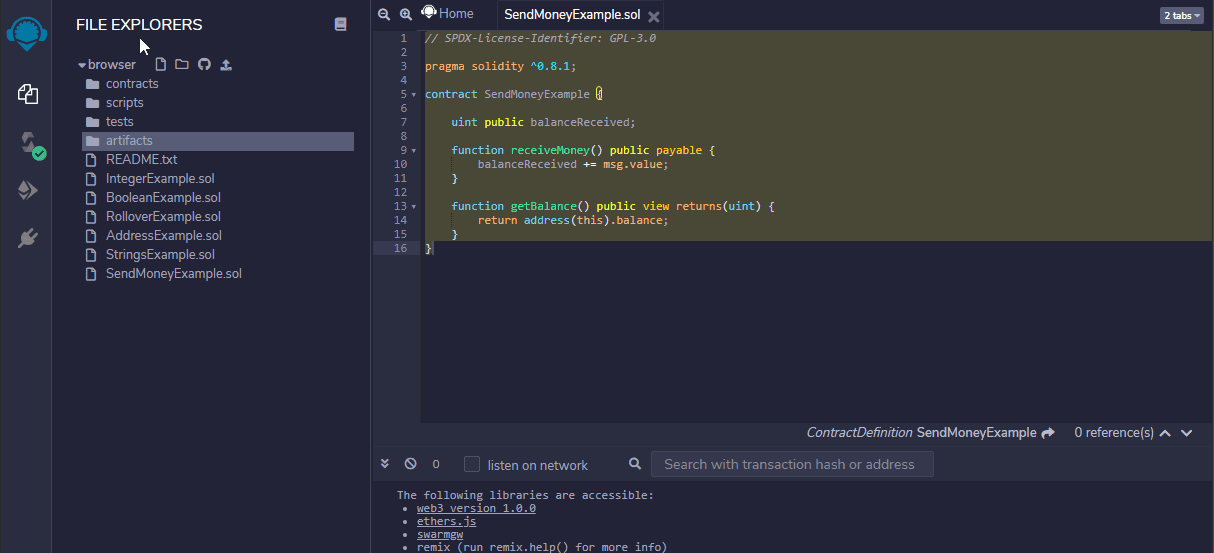Open the File Explorers sidebar icon
The width and height of the screenshot is (1214, 553).
tap(28, 94)
